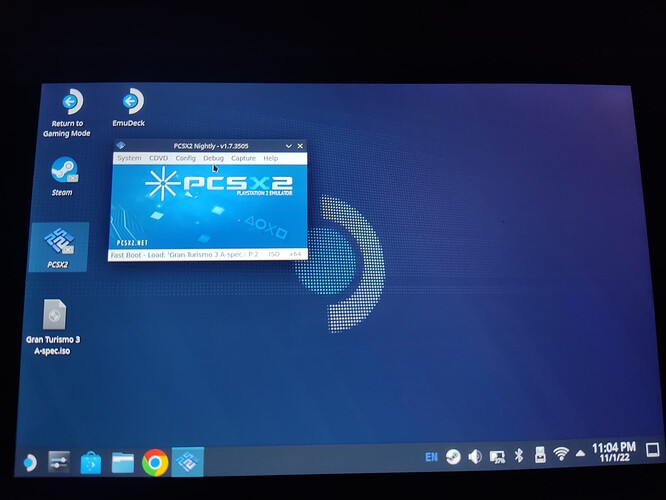Click the Steam desktop shortcut

pyautogui.click(x=62, y=174)
